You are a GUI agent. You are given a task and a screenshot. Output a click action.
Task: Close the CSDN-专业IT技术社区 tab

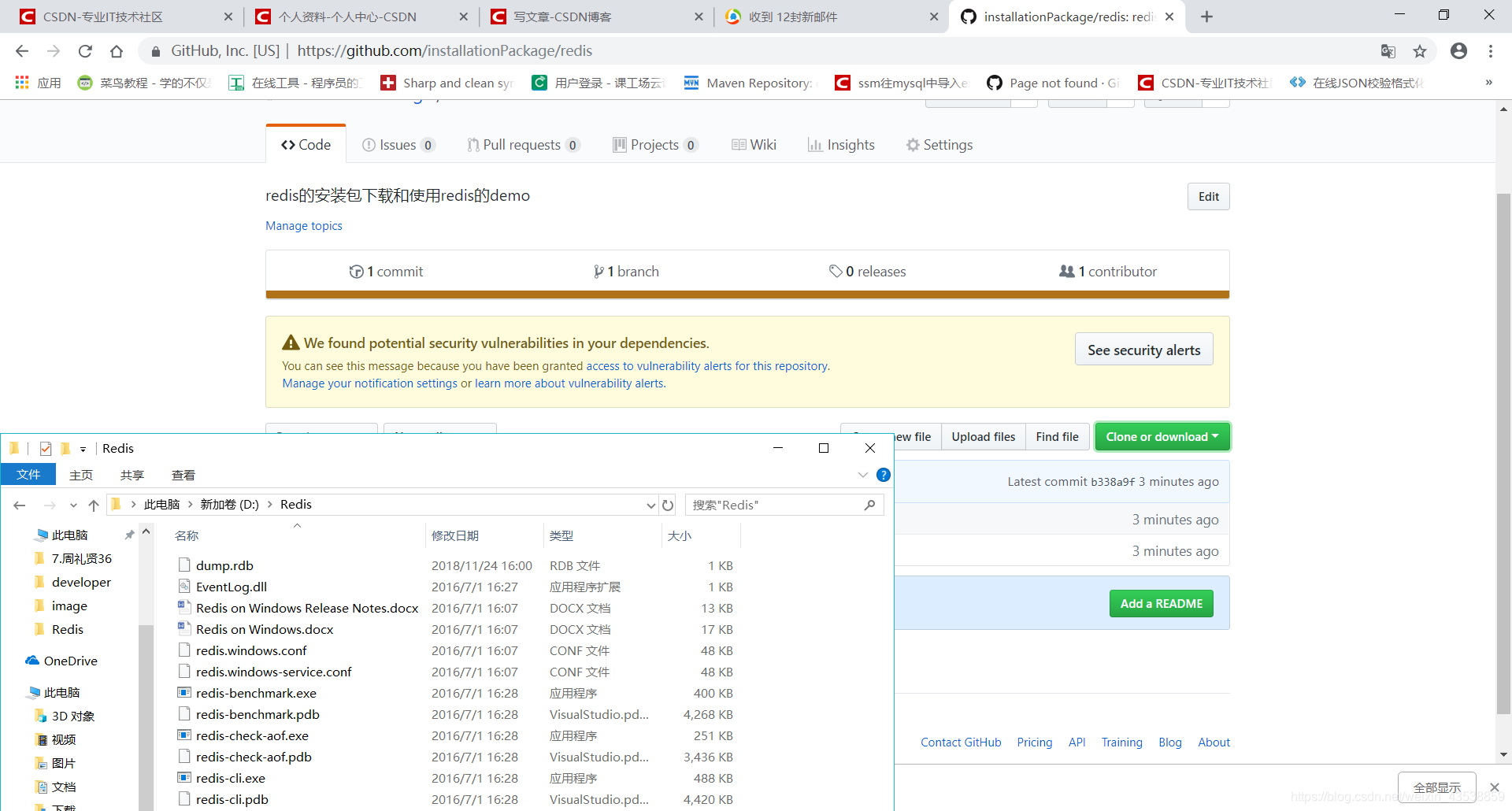point(228,17)
